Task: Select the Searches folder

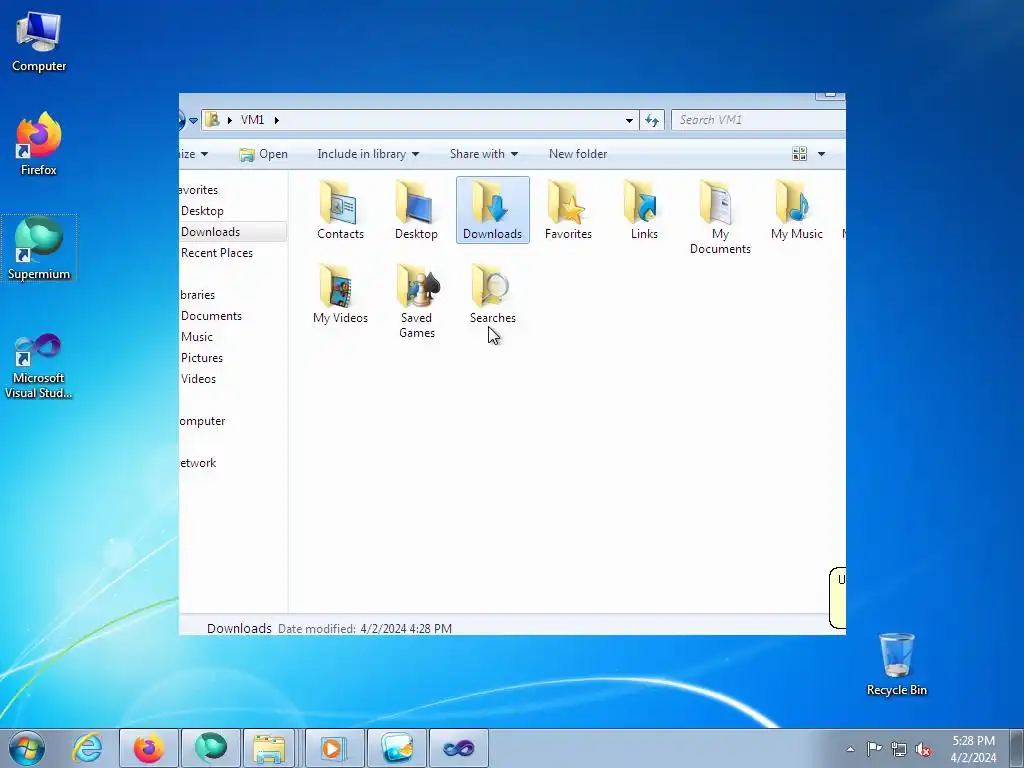Action: 492,295
